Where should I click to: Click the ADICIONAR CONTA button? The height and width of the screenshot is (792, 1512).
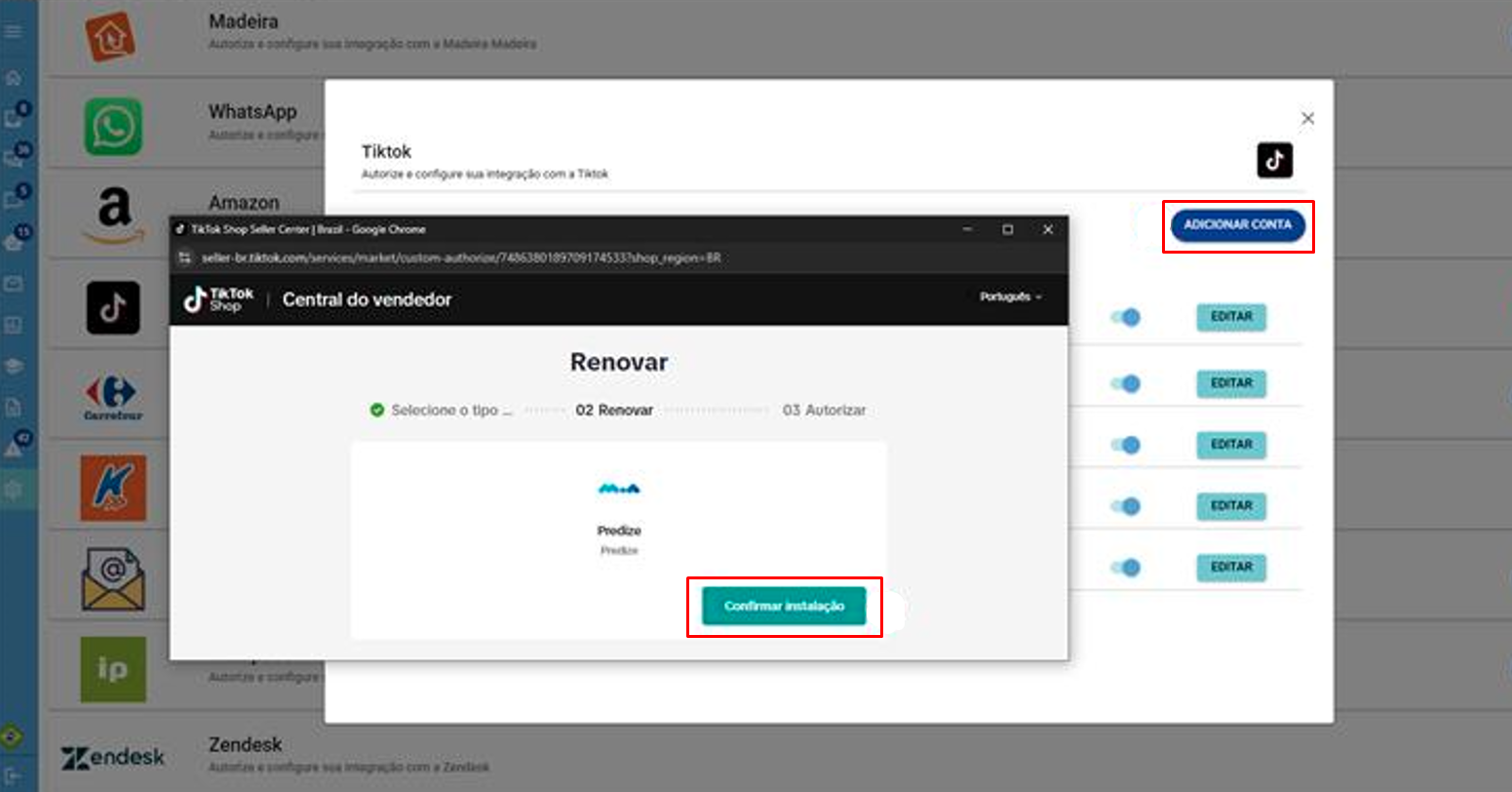pyautogui.click(x=1237, y=224)
